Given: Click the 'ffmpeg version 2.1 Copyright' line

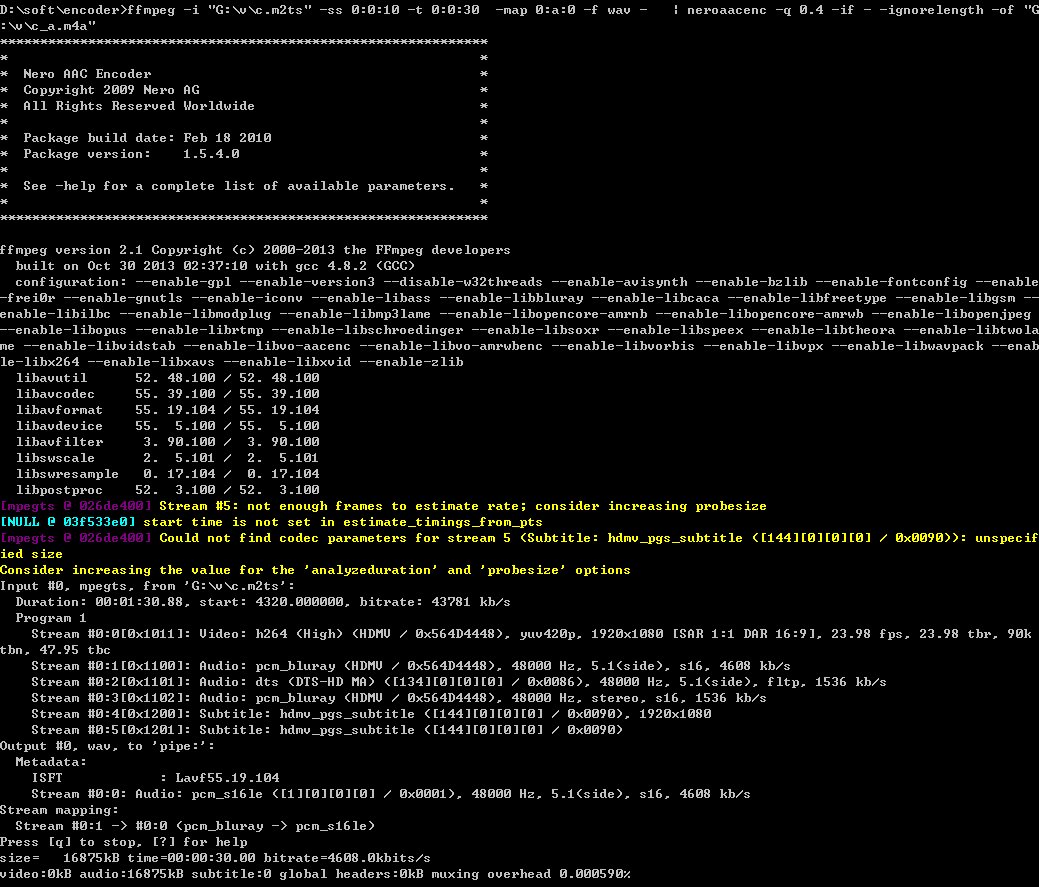Looking at the screenshot, I should click(255, 250).
